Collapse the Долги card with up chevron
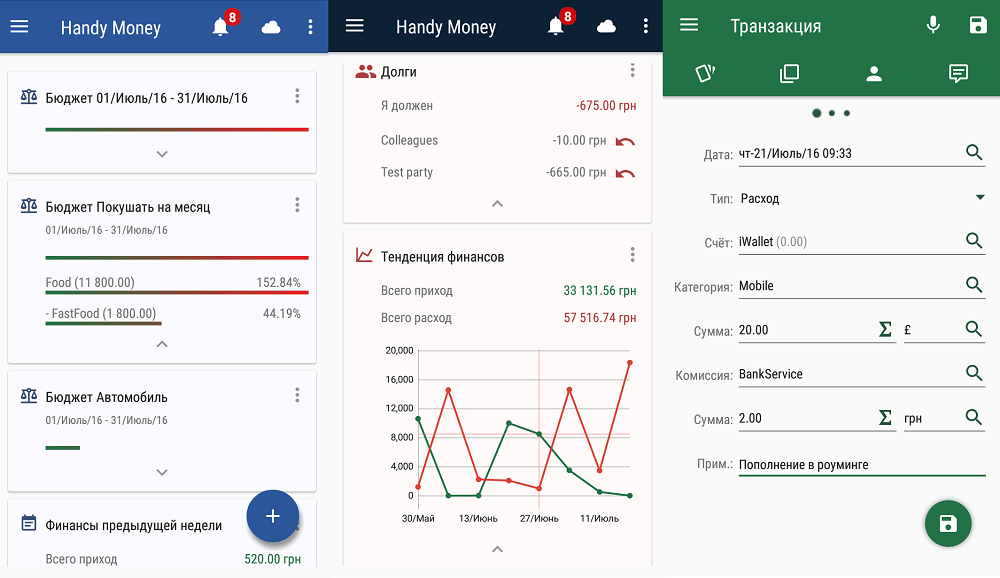The height and width of the screenshot is (578, 1000). coord(497,204)
